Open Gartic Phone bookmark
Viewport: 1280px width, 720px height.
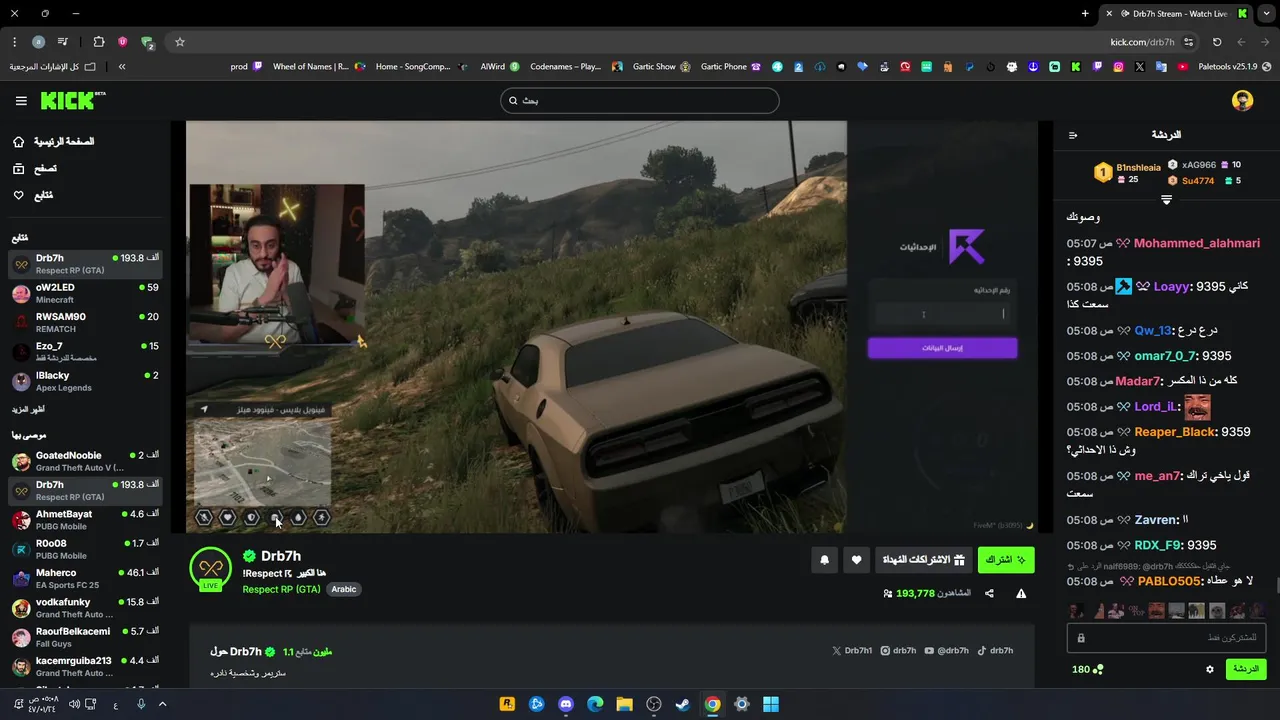pos(731,67)
